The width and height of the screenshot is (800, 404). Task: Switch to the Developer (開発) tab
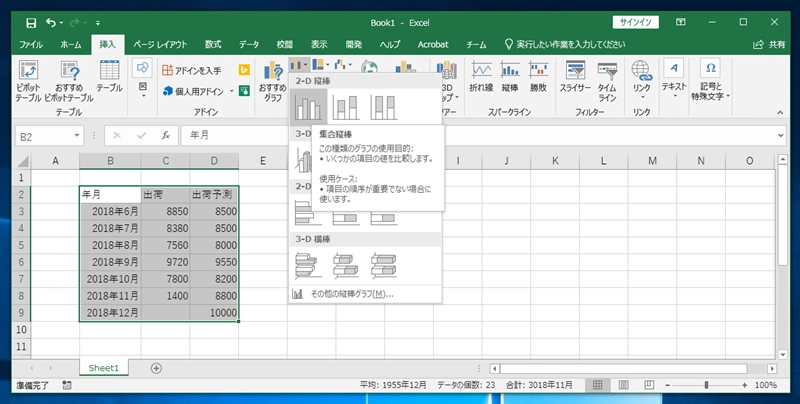354,44
